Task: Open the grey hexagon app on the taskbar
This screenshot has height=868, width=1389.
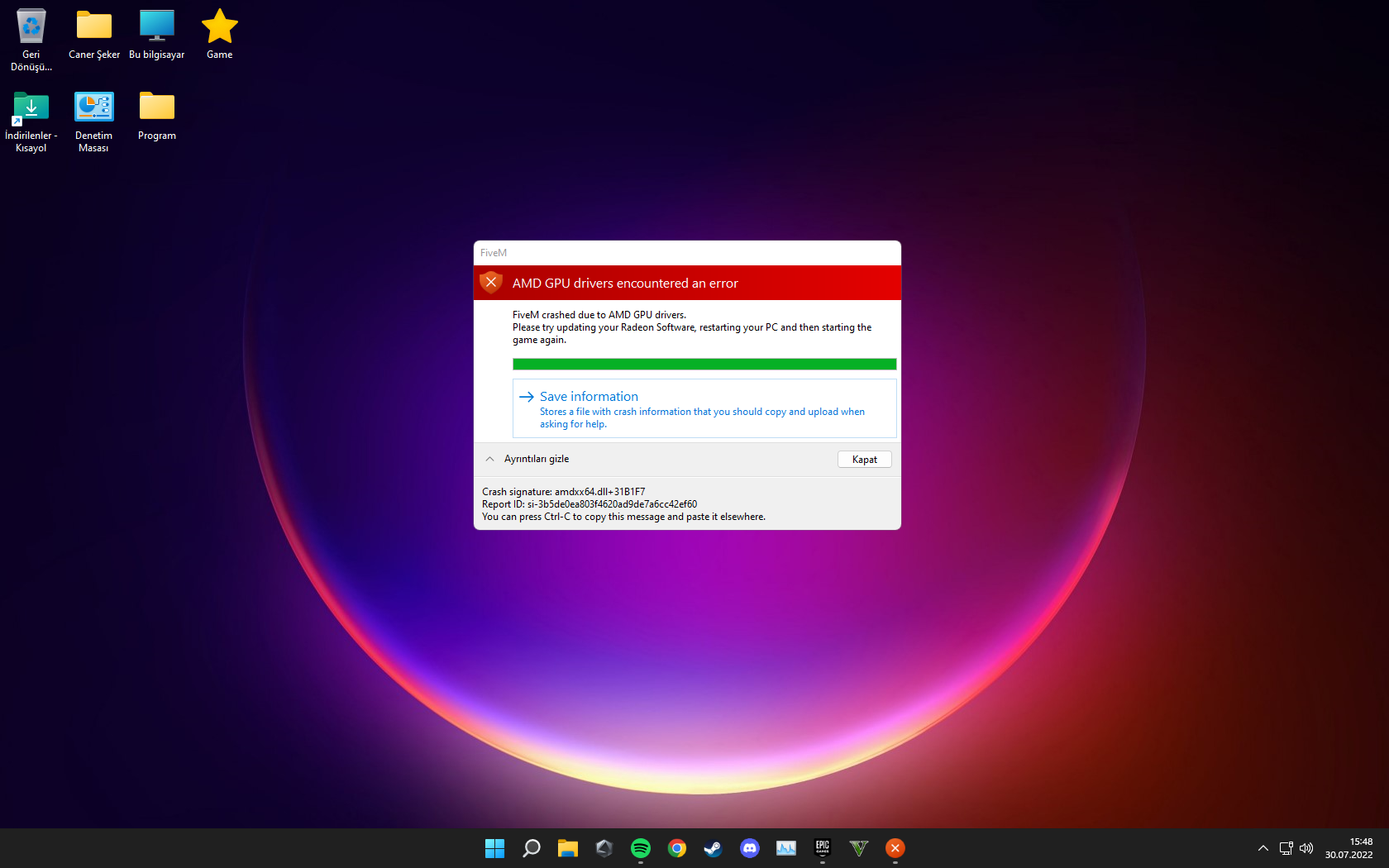Action: tap(604, 848)
